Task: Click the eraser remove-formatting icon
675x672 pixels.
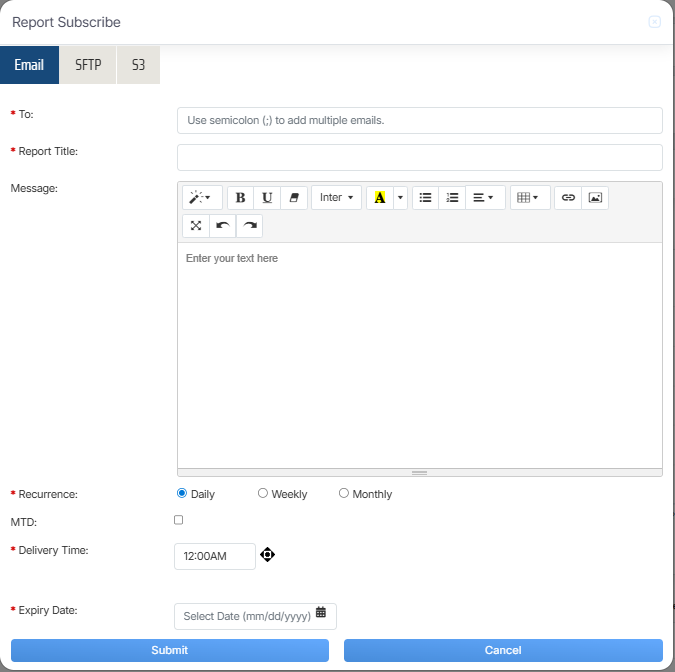Action: 294,198
